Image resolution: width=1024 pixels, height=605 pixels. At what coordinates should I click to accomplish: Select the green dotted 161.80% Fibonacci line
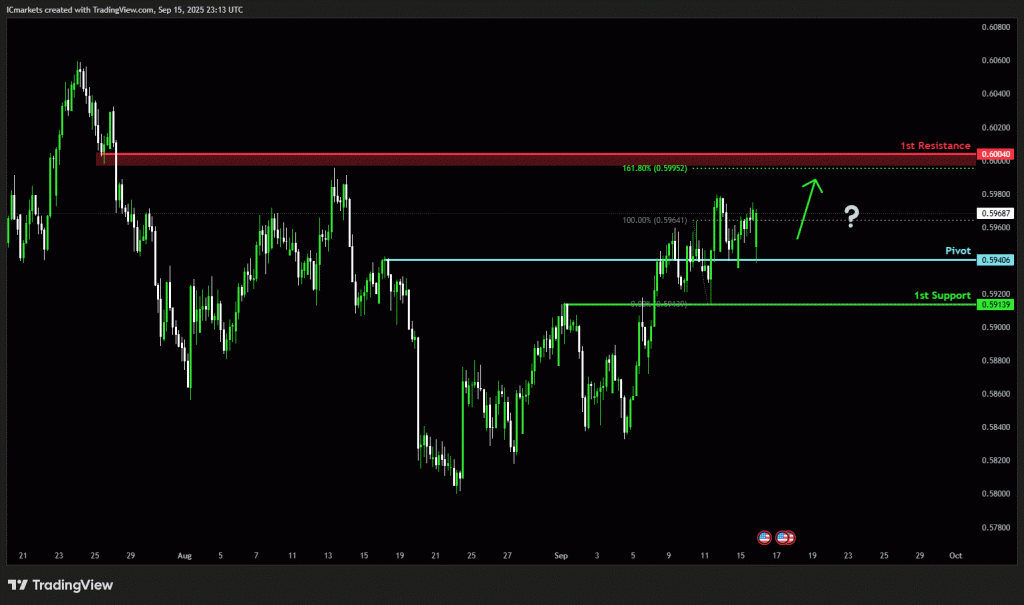click(x=833, y=169)
